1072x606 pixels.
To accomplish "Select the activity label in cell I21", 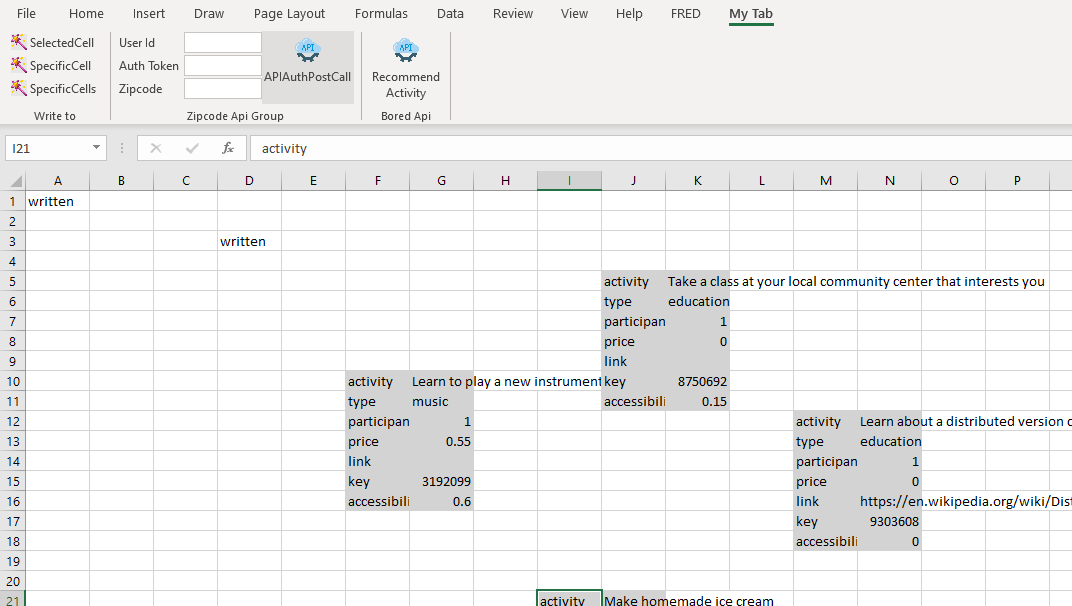I will (x=570, y=599).
